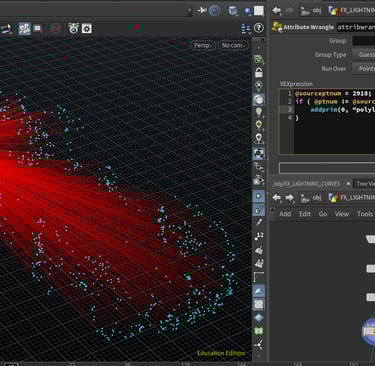Click the axis handle icon at toolbar bottom
The width and height of the screenshot is (375, 366).
tap(259, 345)
